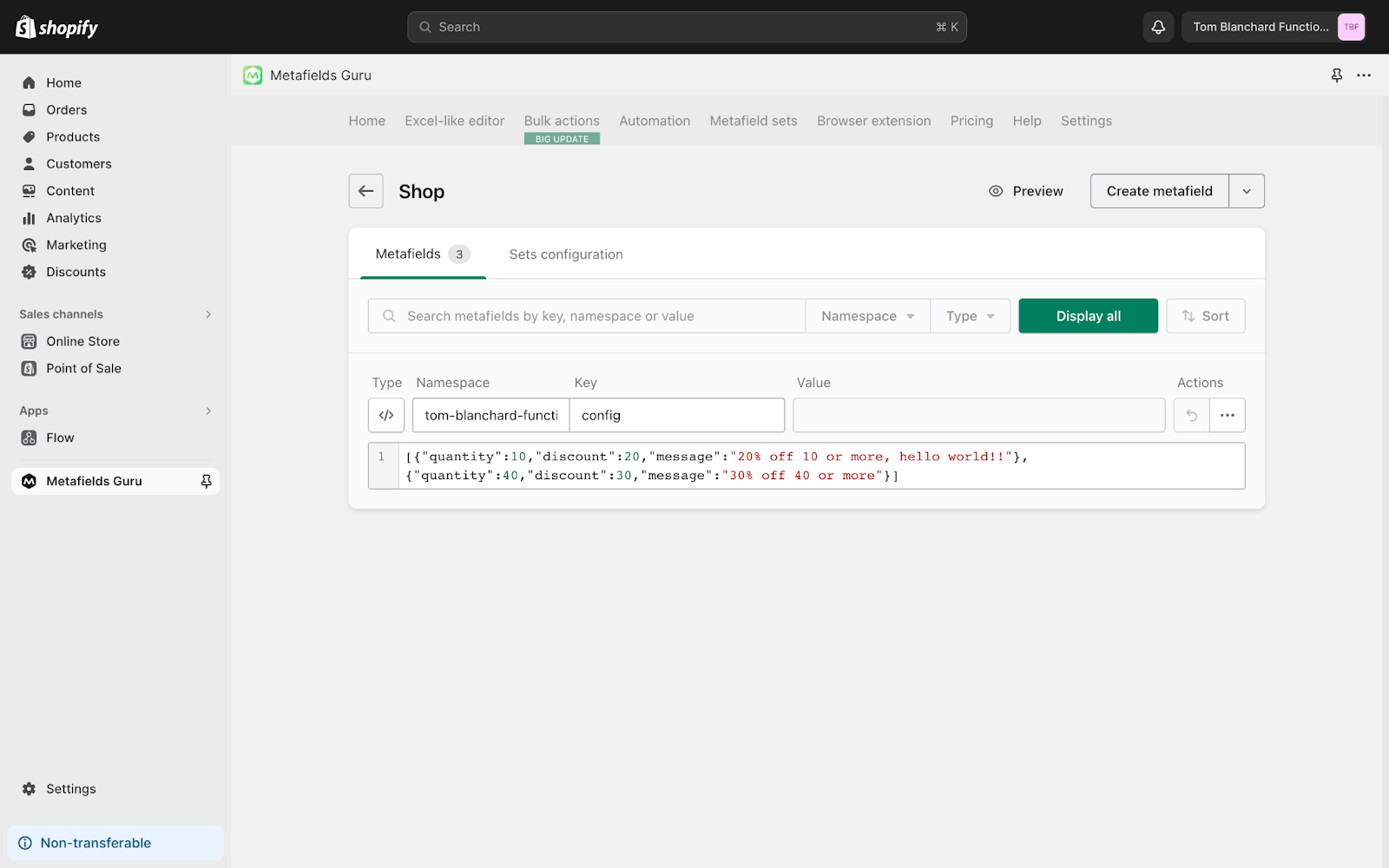Click the JSON type code icon
1389x868 pixels.
[386, 415]
